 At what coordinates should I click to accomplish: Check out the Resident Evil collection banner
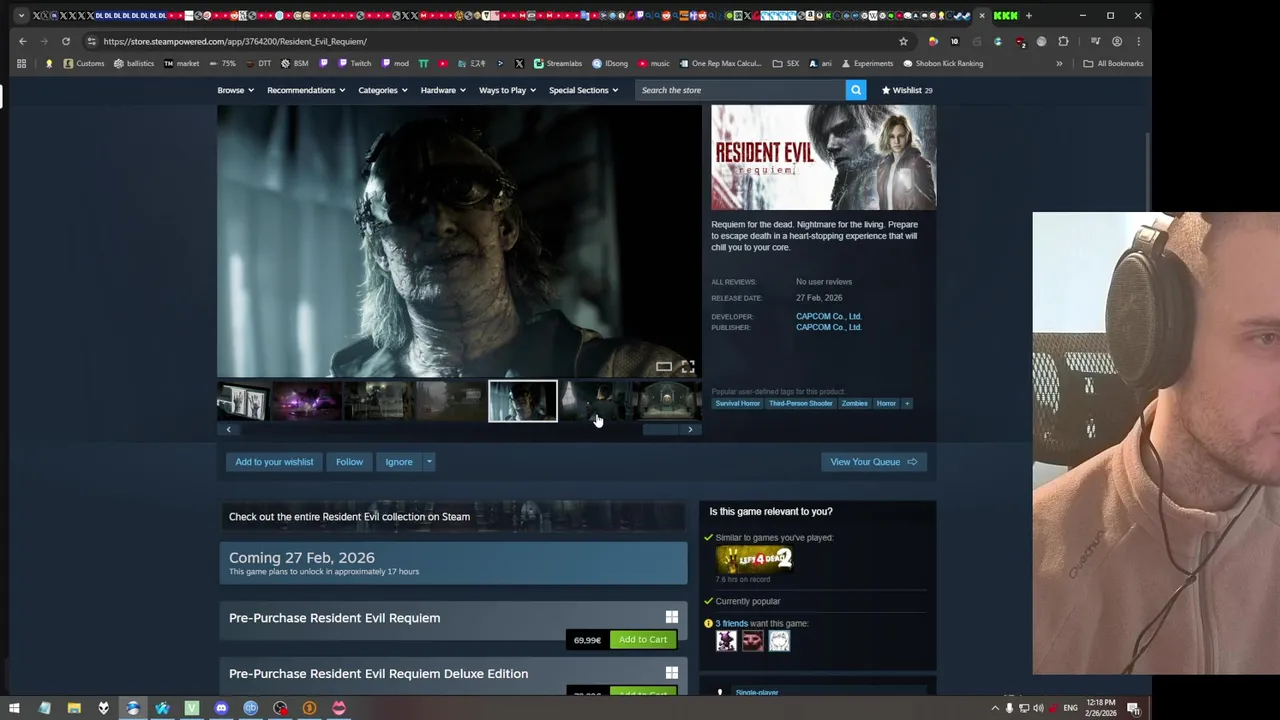pyautogui.click(x=453, y=517)
